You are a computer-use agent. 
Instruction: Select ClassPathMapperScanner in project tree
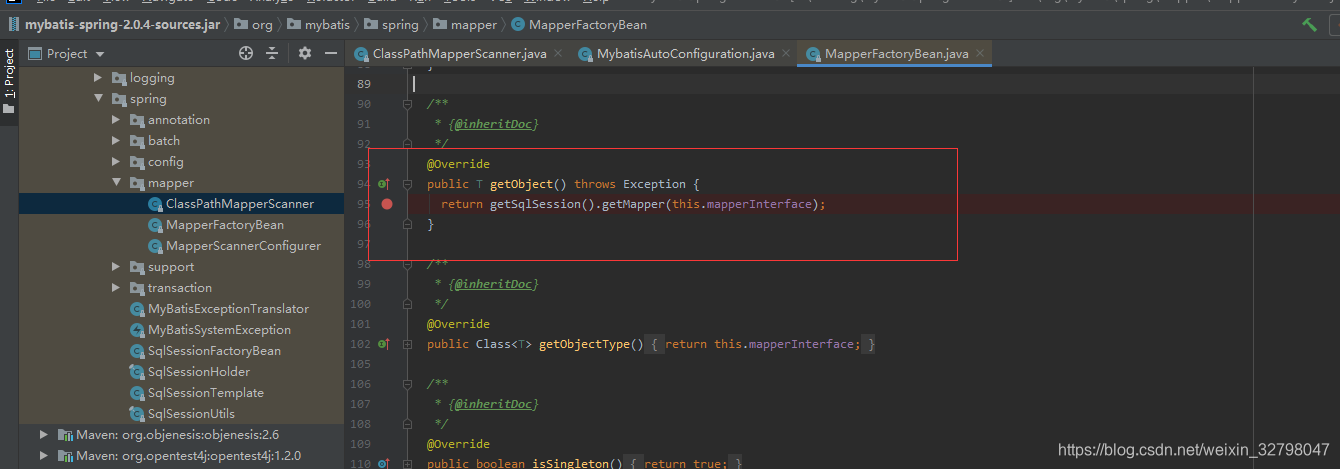tap(240, 203)
